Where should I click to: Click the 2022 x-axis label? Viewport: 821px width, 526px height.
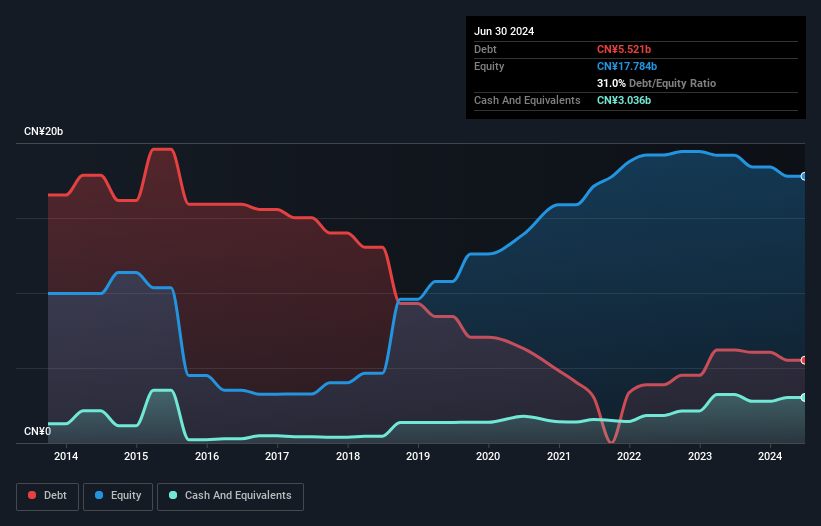[629, 456]
